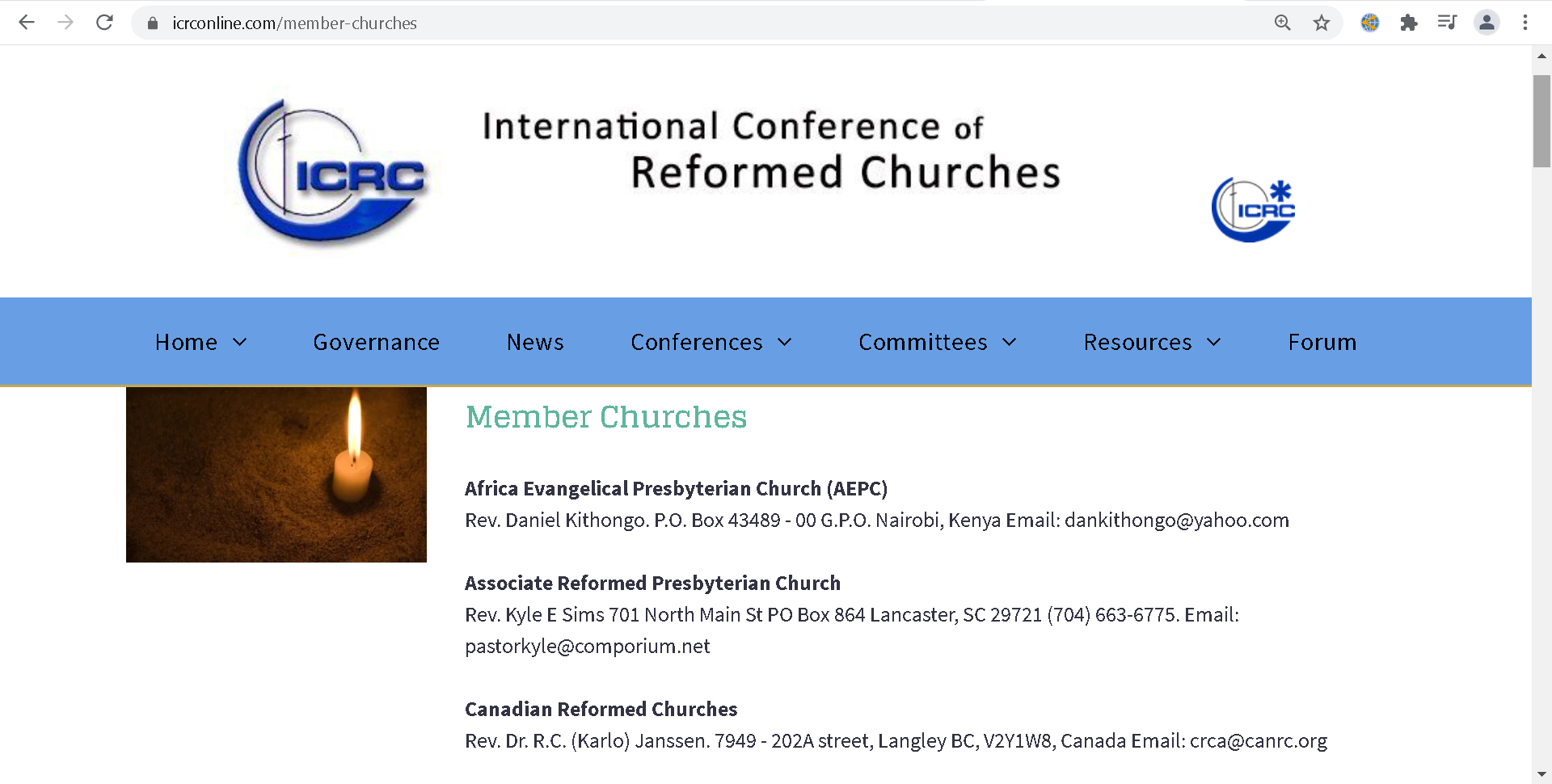Click the vertical scrollbar thumb
Screen dimensions: 1552x784
tap(1541, 121)
